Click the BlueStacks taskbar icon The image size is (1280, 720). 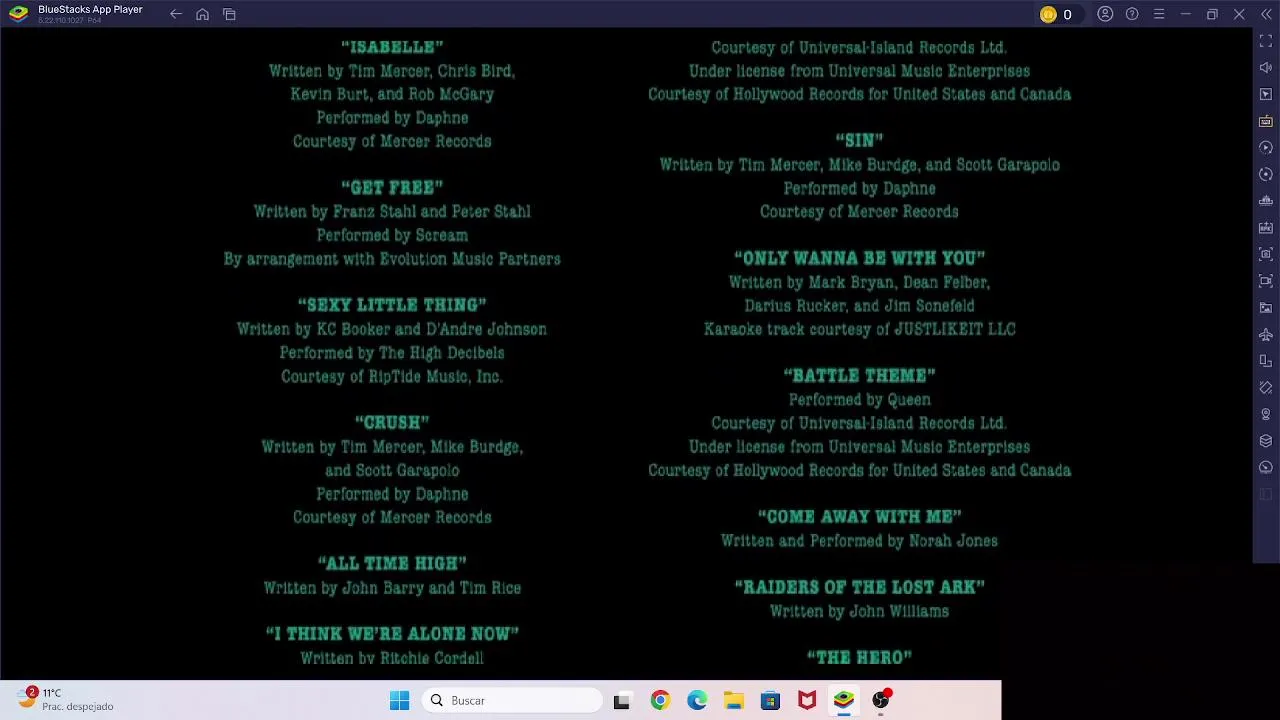pyautogui.click(x=844, y=700)
